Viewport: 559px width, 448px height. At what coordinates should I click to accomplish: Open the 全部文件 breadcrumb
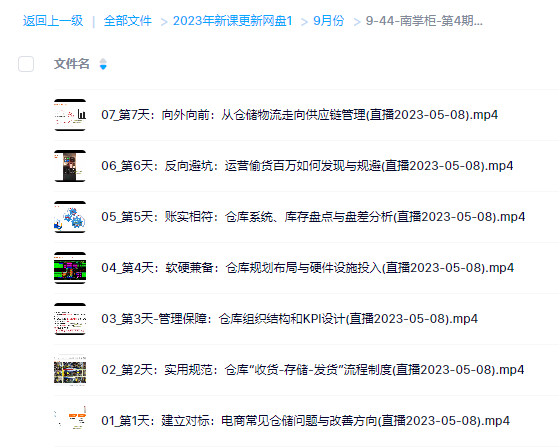pos(127,21)
